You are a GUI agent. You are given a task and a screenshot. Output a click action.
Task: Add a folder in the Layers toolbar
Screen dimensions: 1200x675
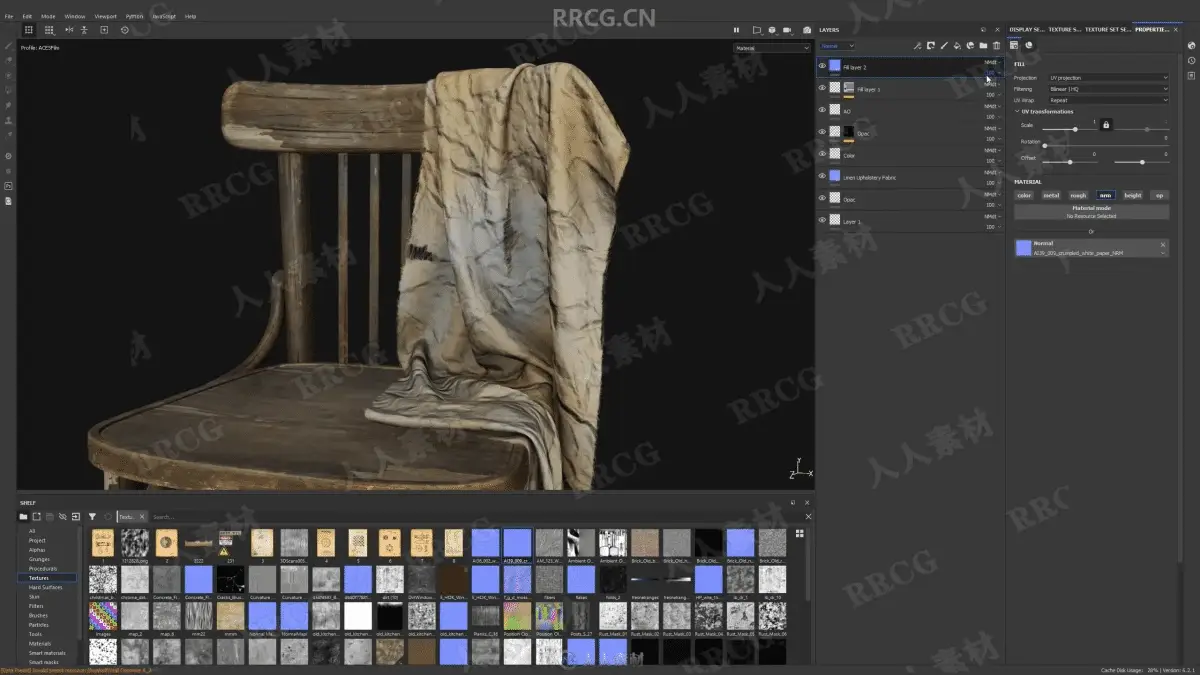point(983,46)
